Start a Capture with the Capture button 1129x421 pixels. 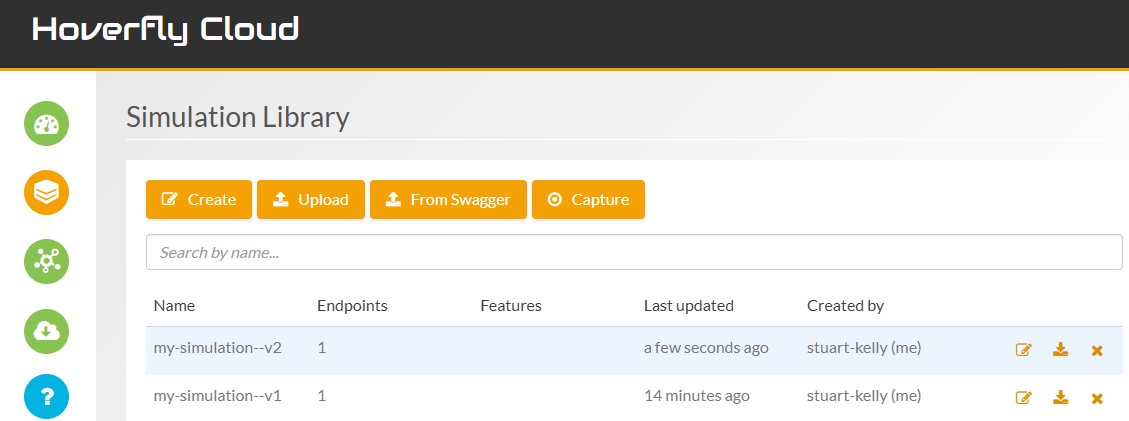click(588, 199)
